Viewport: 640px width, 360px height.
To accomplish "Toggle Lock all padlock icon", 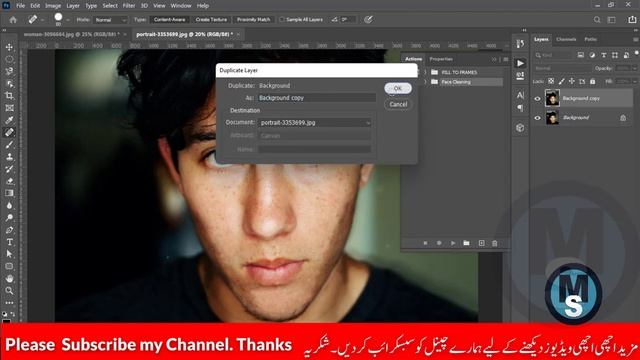I will pos(593,81).
